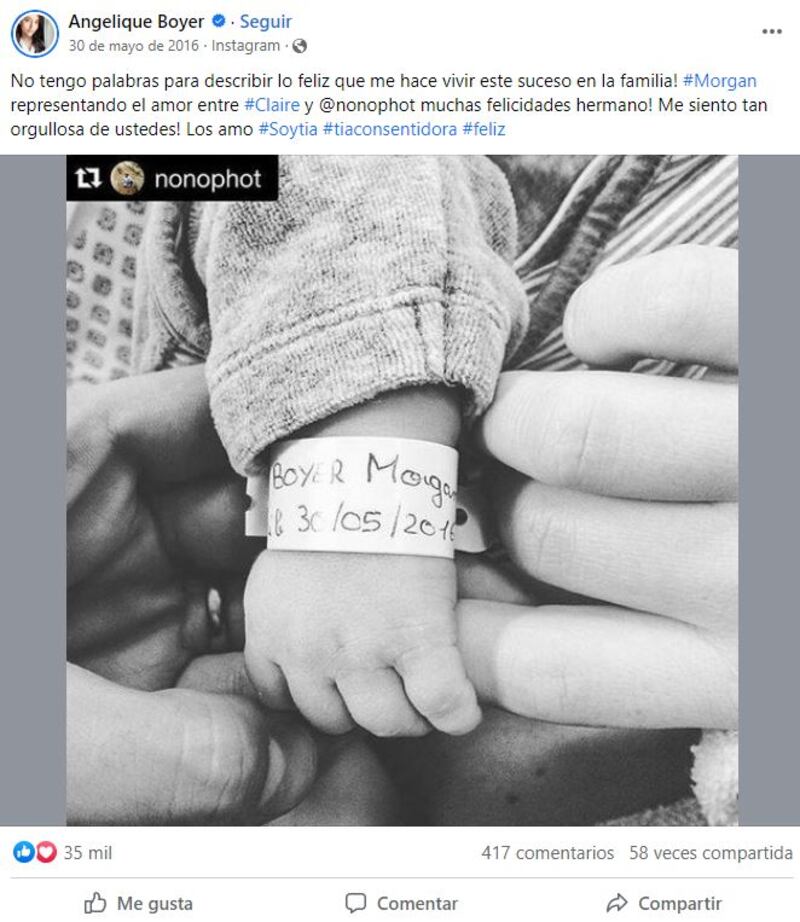Click the blue like reaction icon

pos(24,851)
